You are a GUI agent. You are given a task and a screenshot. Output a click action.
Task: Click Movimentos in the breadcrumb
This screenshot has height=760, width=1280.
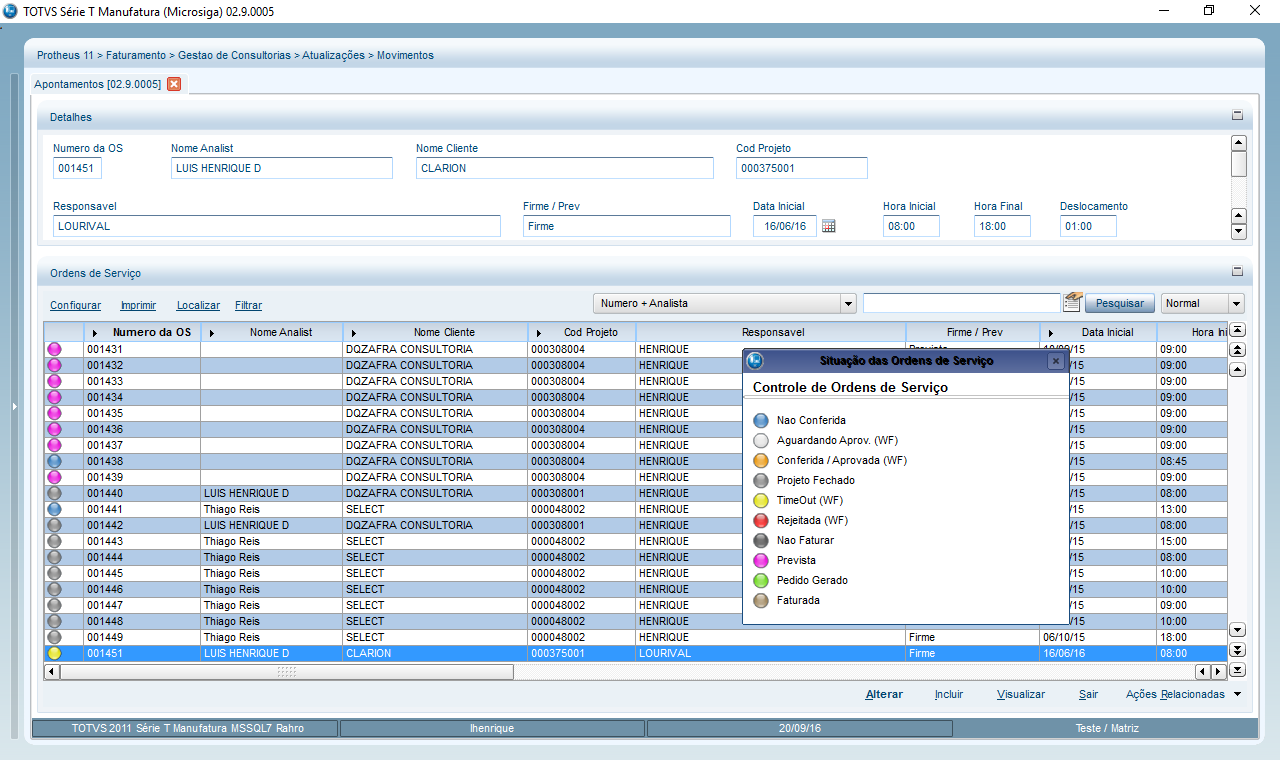(x=405, y=55)
